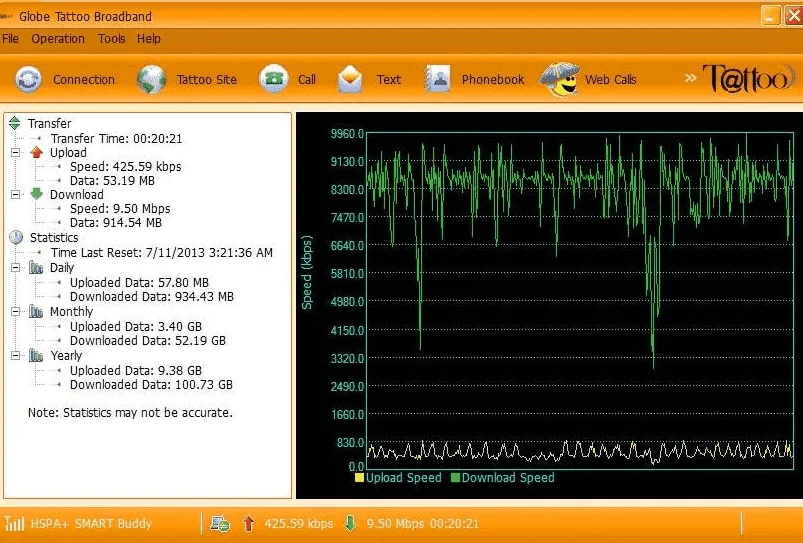
Task: Click the Call label in toolbar
Action: pos(307,79)
